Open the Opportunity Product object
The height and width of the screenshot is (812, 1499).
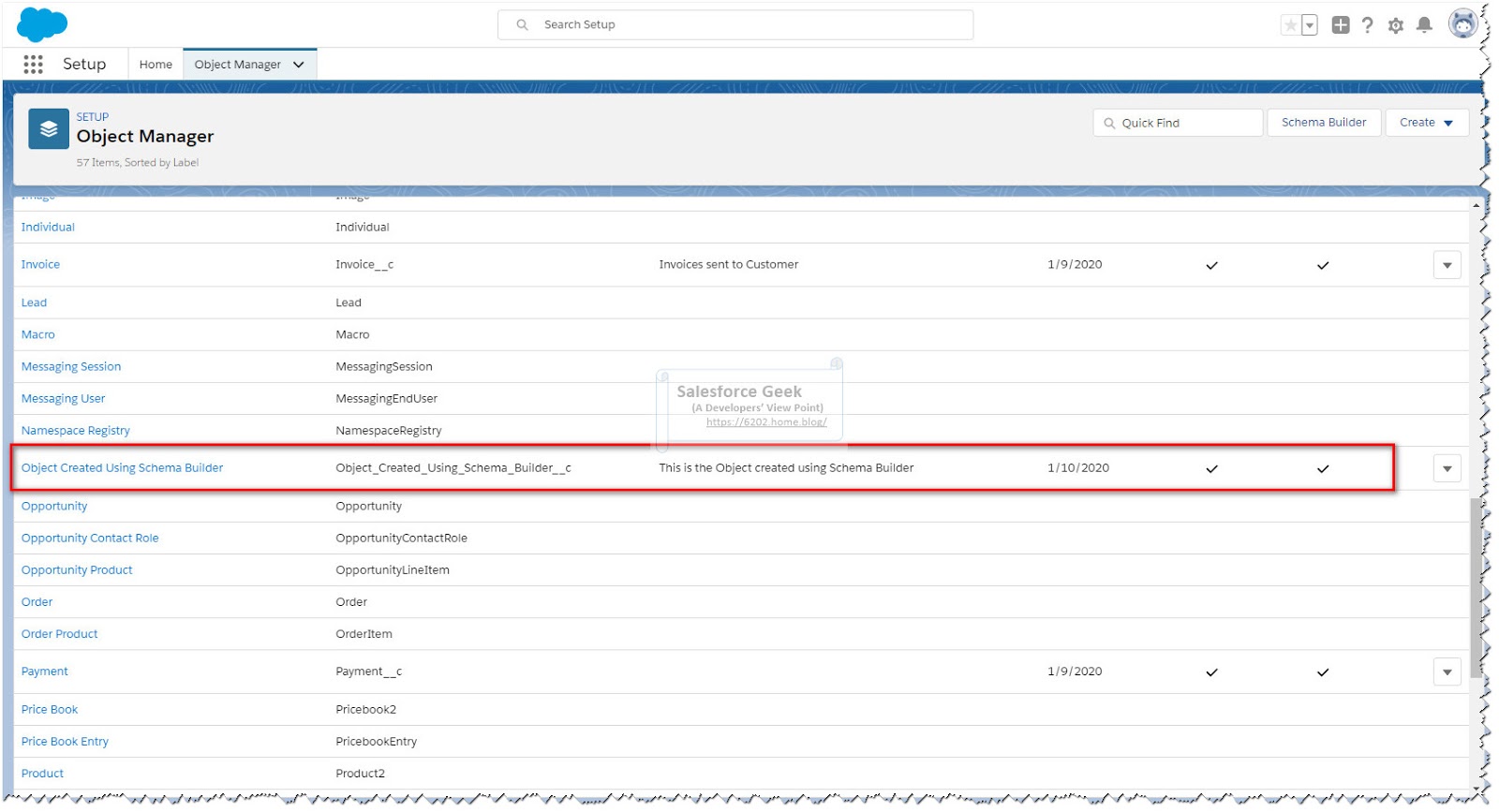point(77,570)
